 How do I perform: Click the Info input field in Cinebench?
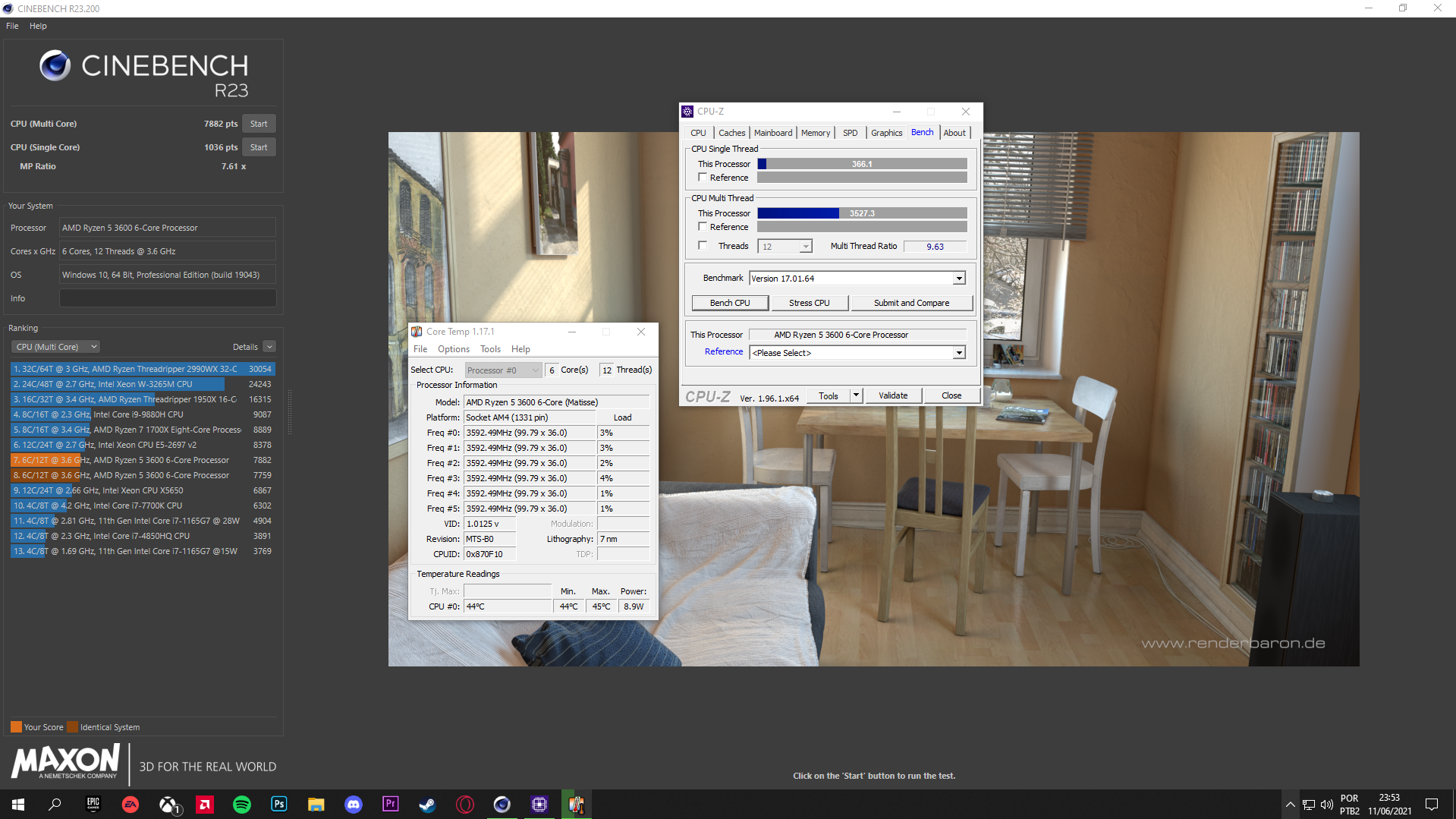[168, 298]
